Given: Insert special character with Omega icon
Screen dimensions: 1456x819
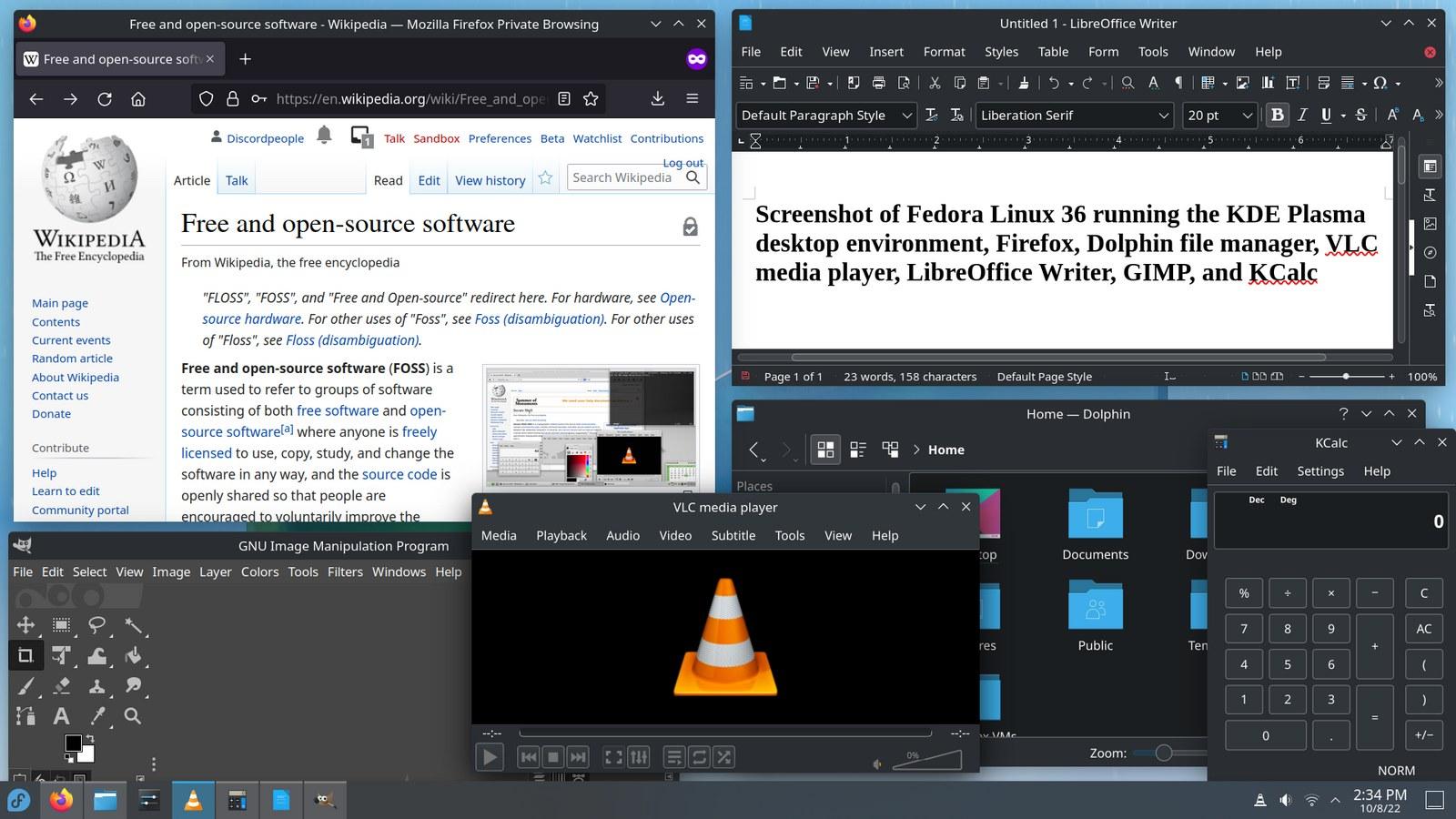Looking at the screenshot, I should [1380, 83].
